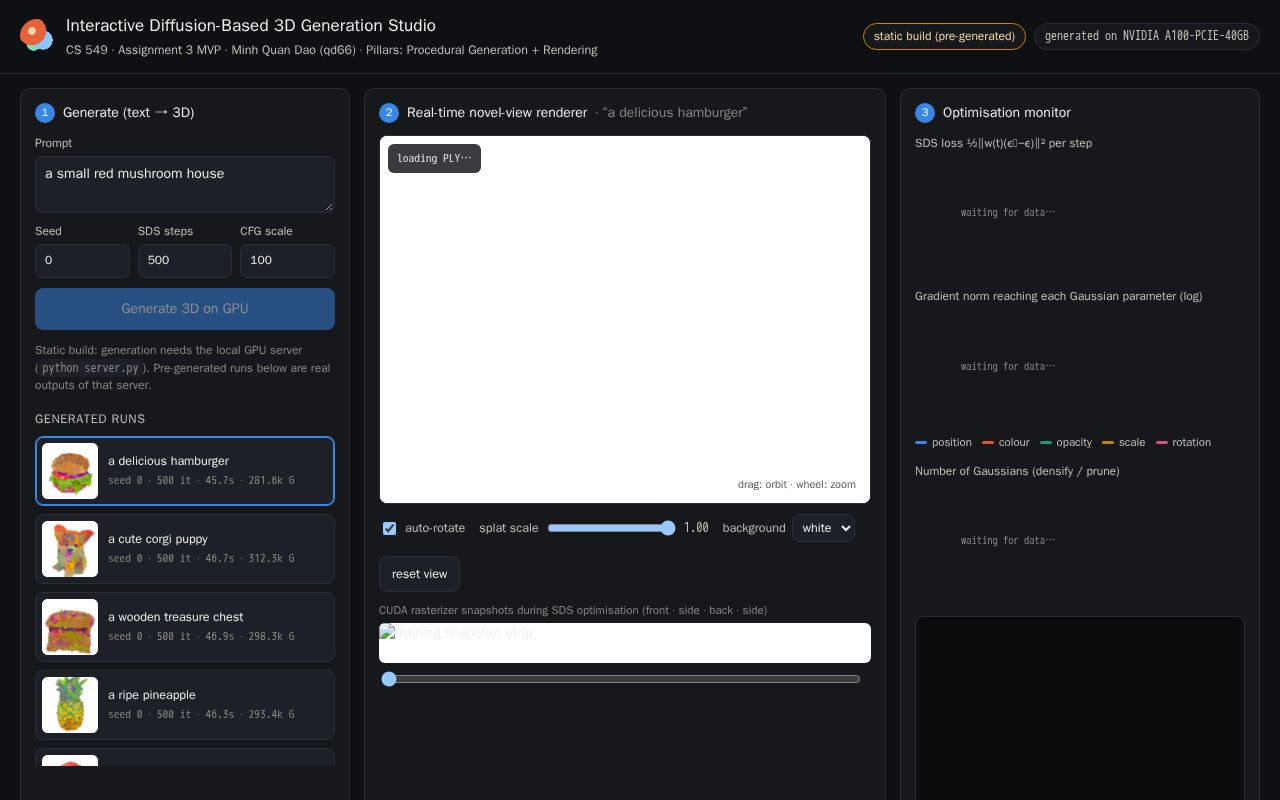Open the corgi puppy run thumbnail
This screenshot has height=800, width=1280.
tap(70, 549)
